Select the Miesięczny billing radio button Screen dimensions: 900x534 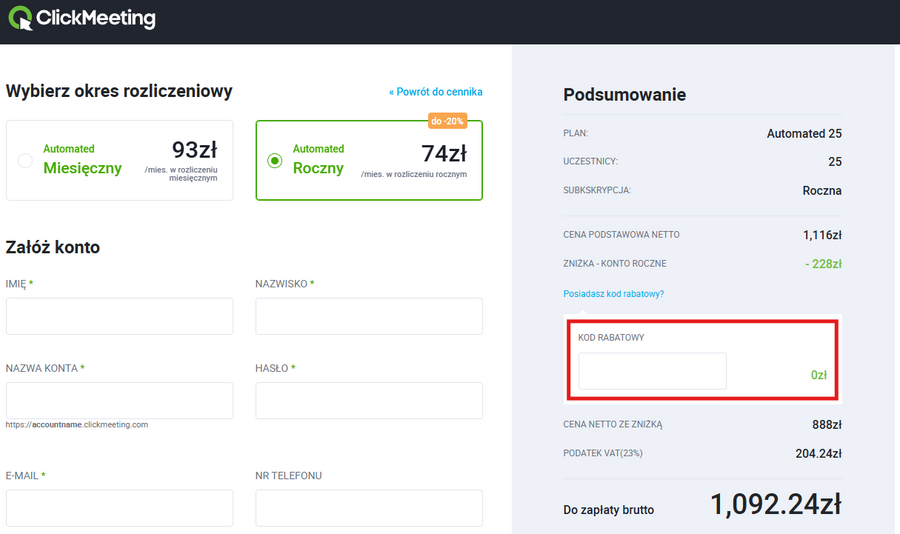pyautogui.click(x=25, y=160)
